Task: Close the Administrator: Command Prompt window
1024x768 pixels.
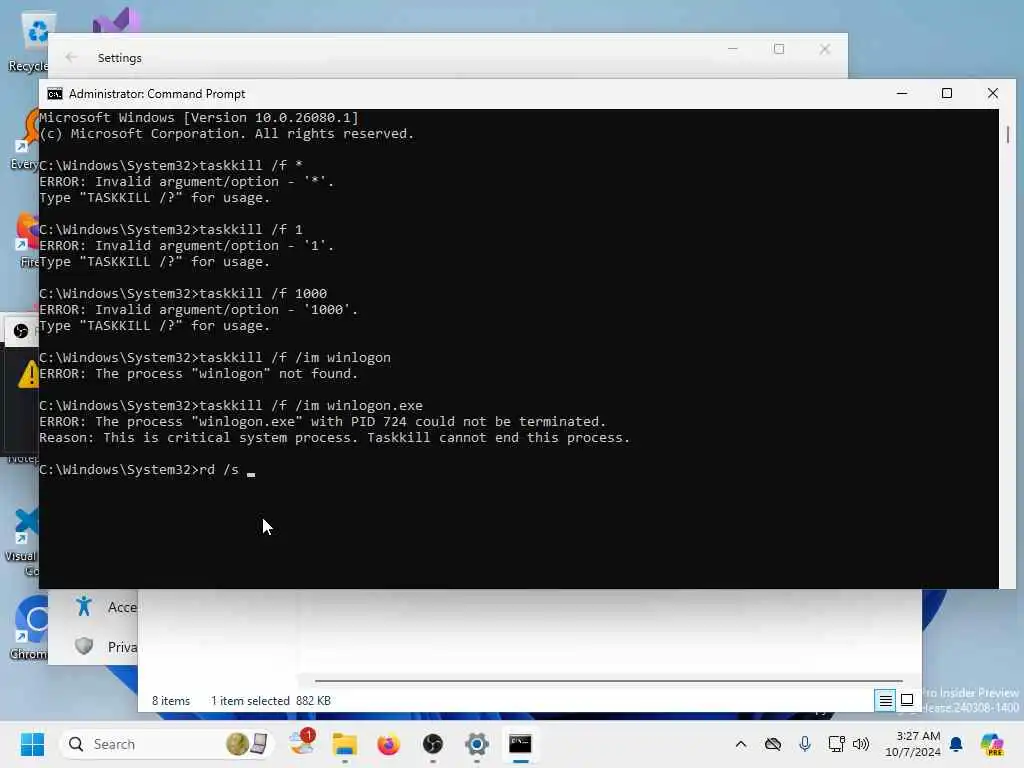Action: click(993, 93)
